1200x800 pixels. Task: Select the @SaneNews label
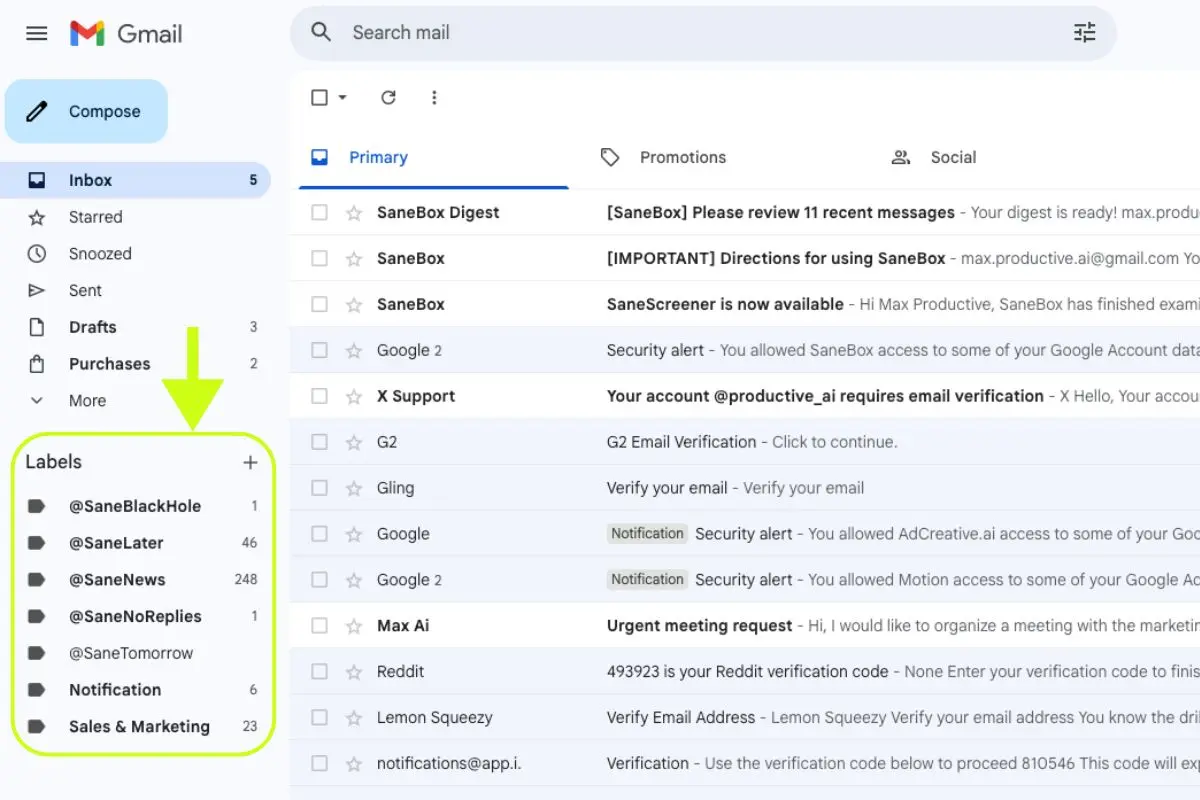pyautogui.click(x=119, y=579)
